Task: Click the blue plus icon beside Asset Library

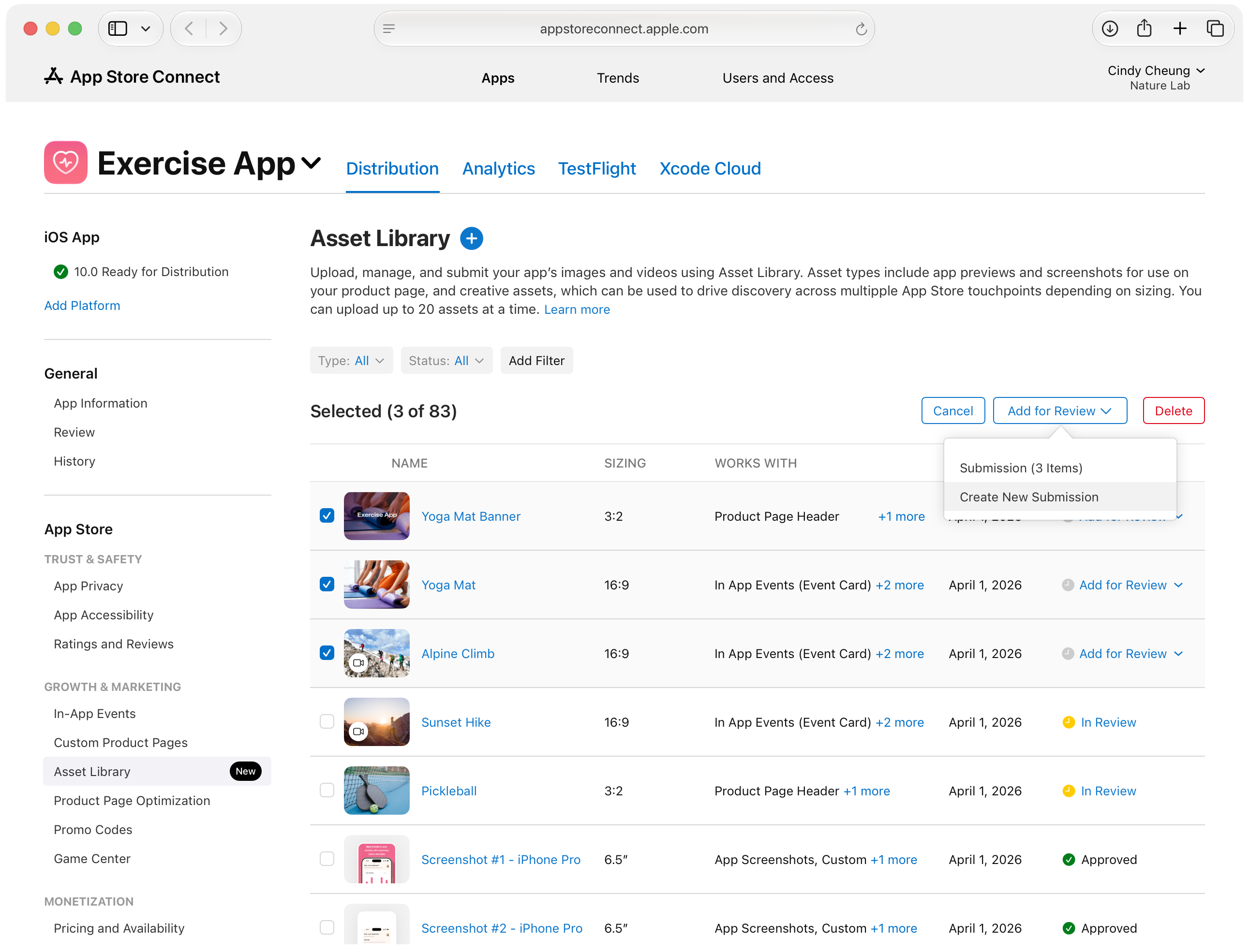Action: point(471,238)
